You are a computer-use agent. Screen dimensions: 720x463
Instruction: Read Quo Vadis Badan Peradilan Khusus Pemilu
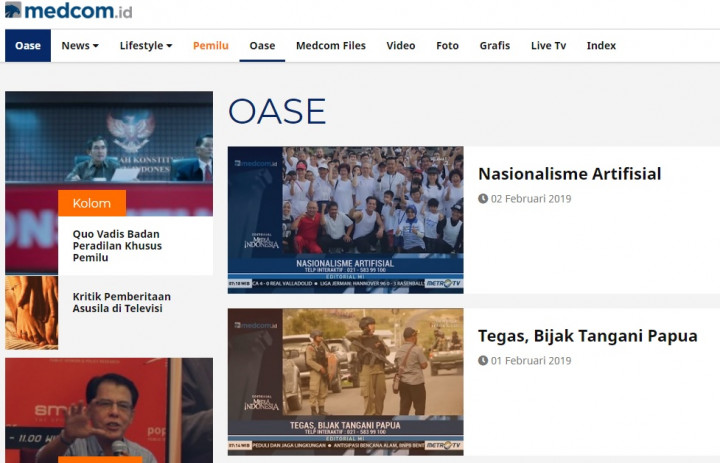pyautogui.click(x=117, y=245)
